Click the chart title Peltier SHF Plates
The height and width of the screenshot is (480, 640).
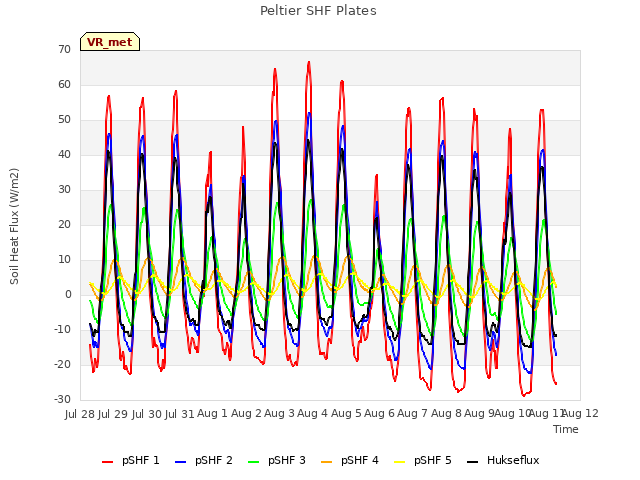point(318,11)
